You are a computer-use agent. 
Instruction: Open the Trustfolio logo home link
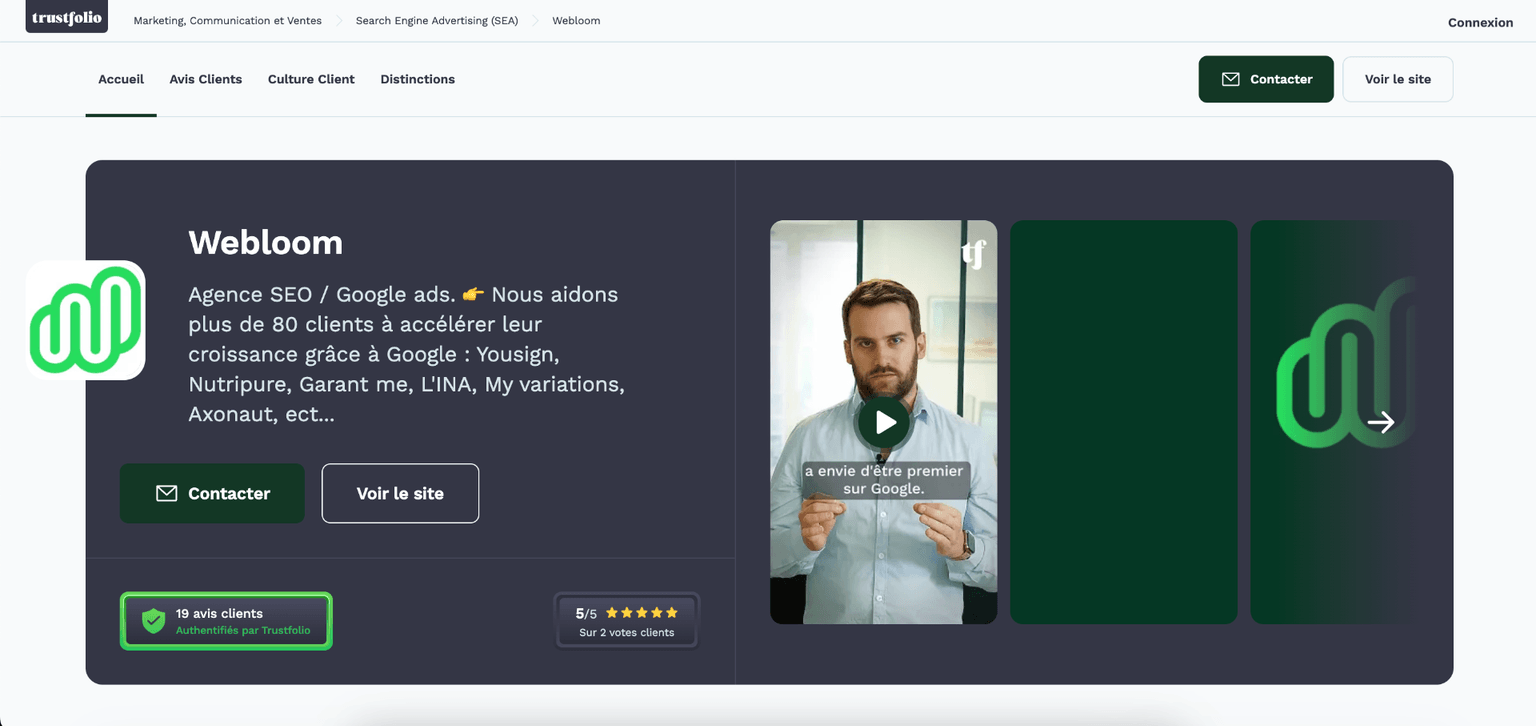point(66,17)
